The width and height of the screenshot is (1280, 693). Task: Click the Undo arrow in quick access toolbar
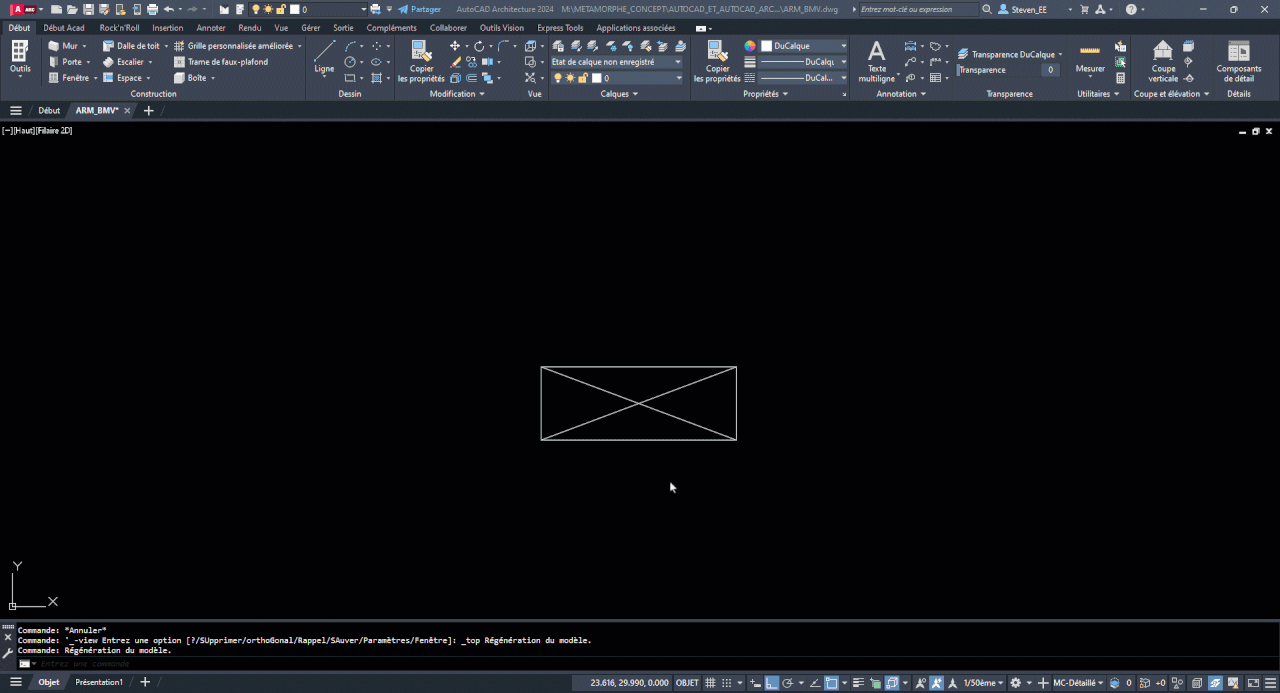(168, 9)
